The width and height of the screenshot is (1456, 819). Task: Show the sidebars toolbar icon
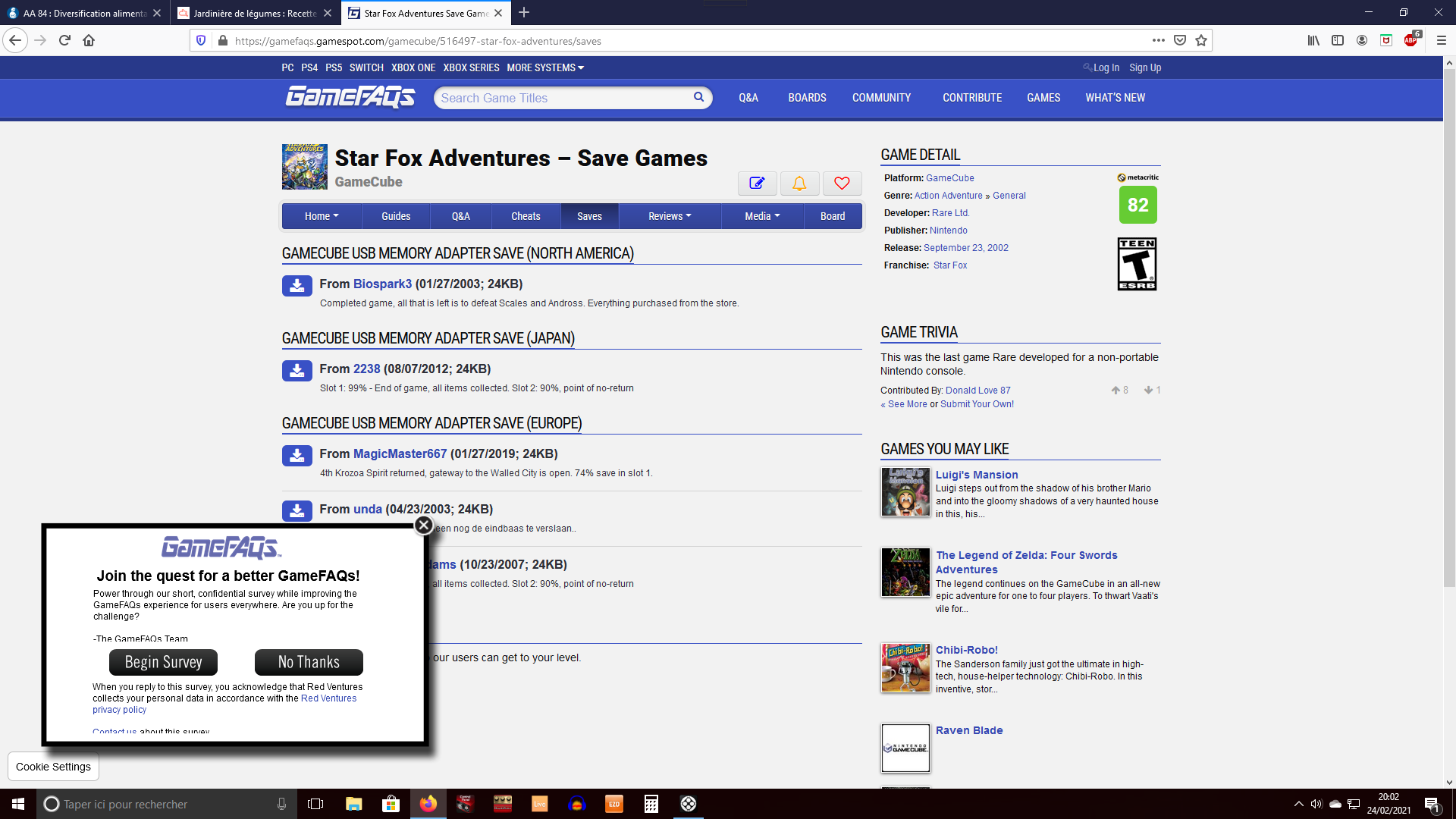point(1338,40)
